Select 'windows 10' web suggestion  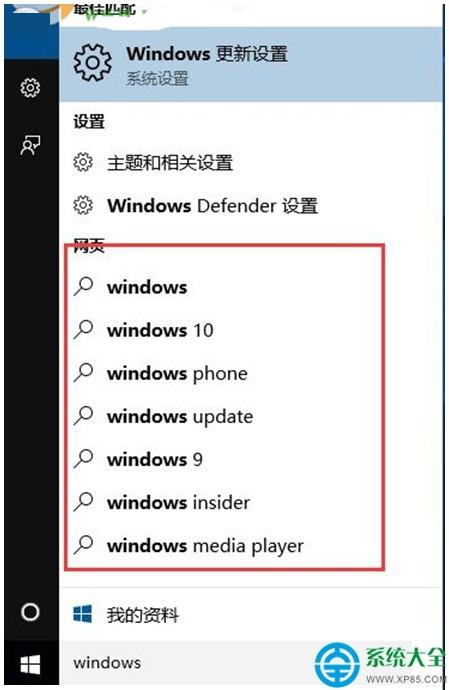[x=224, y=330]
